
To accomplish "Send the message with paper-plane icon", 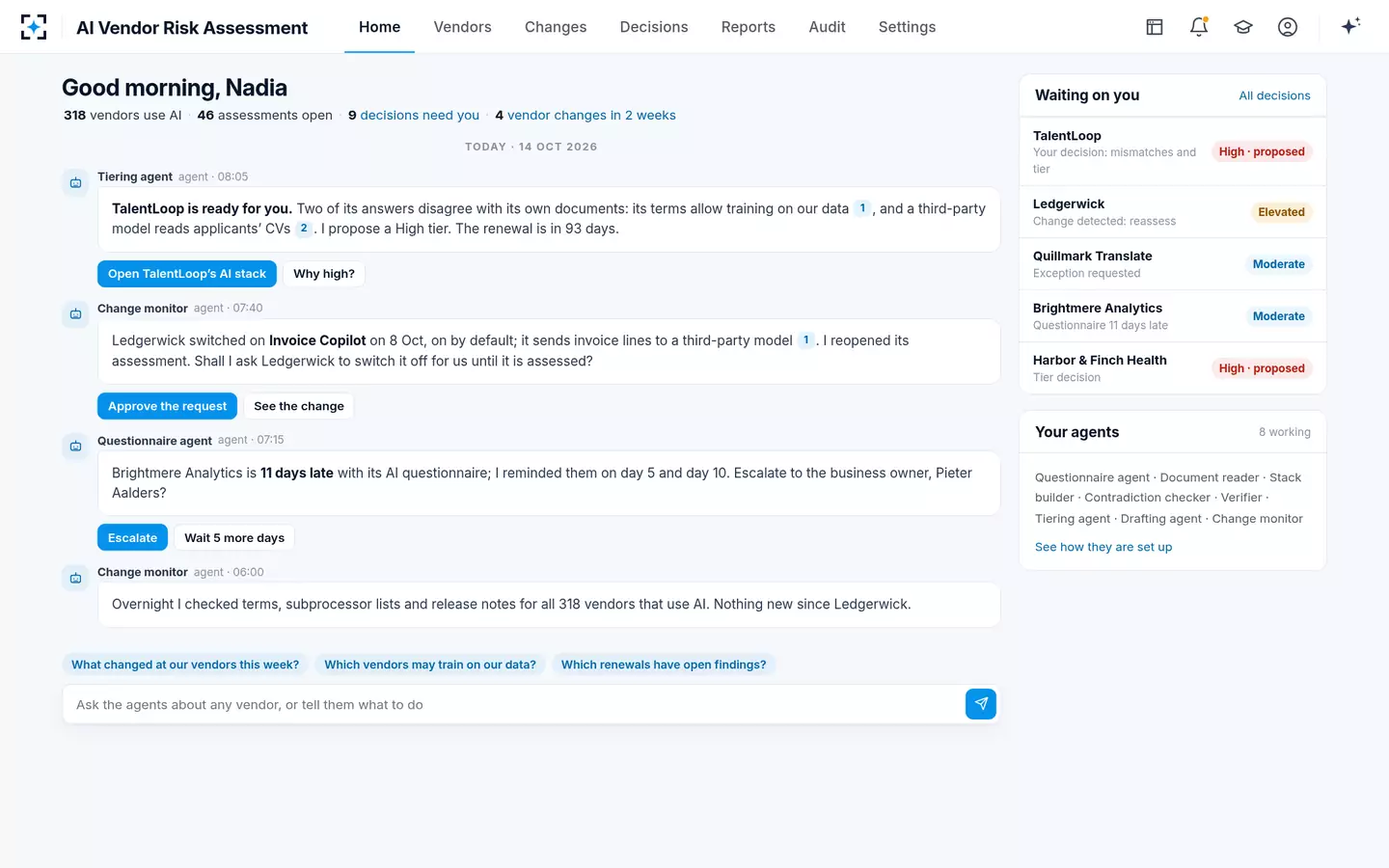I will coord(981,704).
